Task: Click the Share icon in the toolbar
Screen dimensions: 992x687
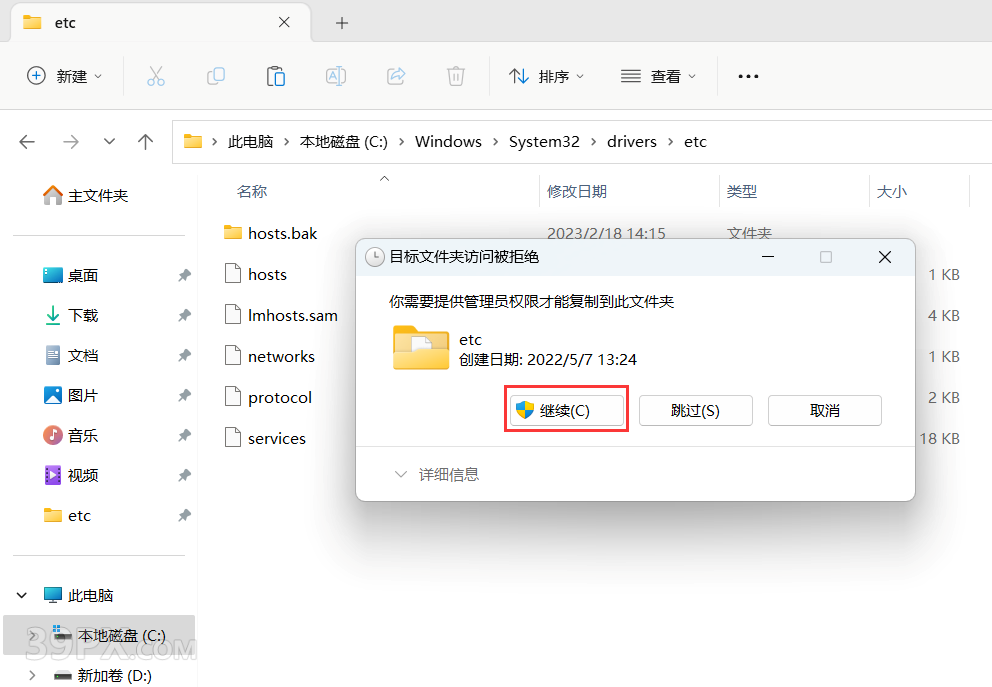Action: click(x=396, y=75)
